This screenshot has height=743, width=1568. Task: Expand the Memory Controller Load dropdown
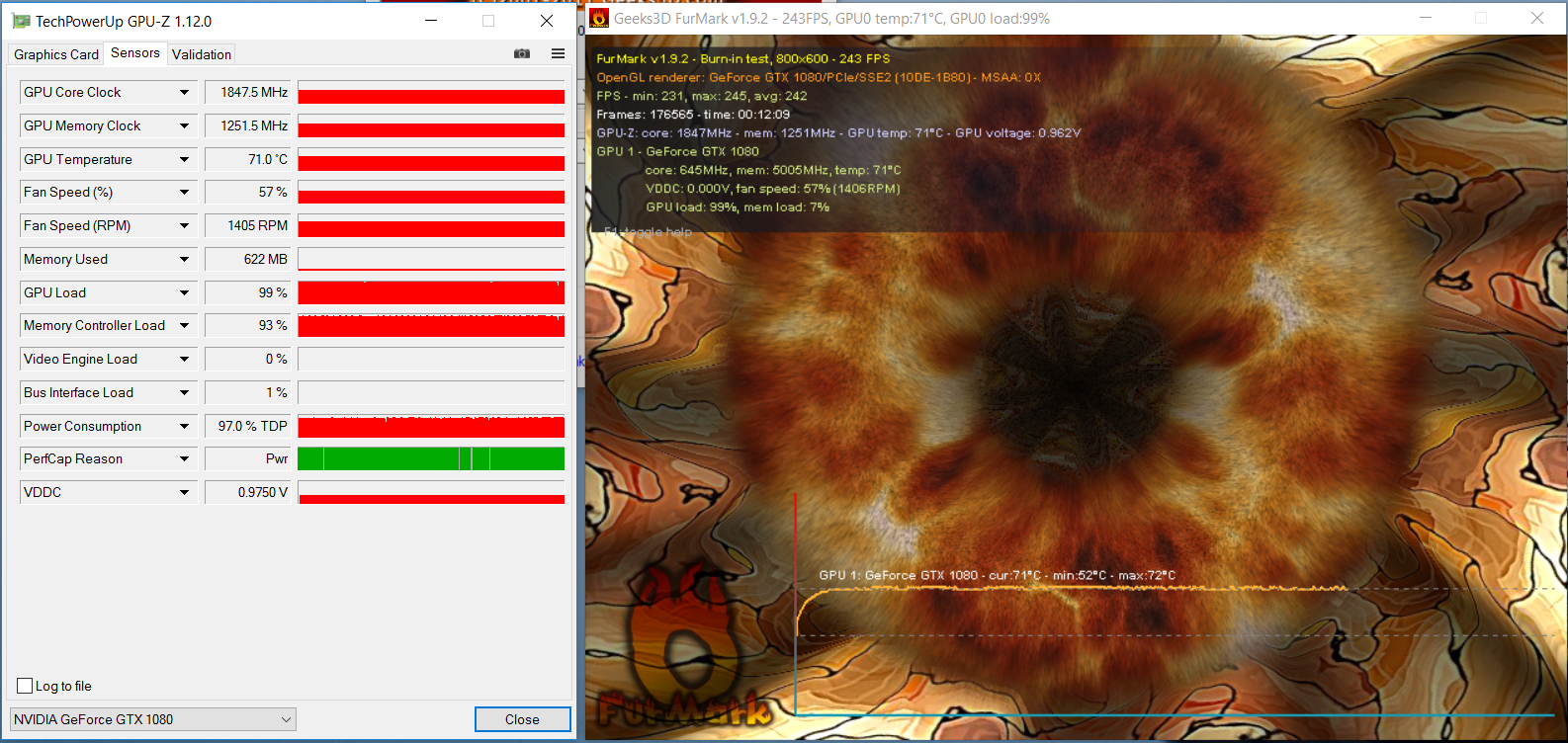[x=184, y=325]
